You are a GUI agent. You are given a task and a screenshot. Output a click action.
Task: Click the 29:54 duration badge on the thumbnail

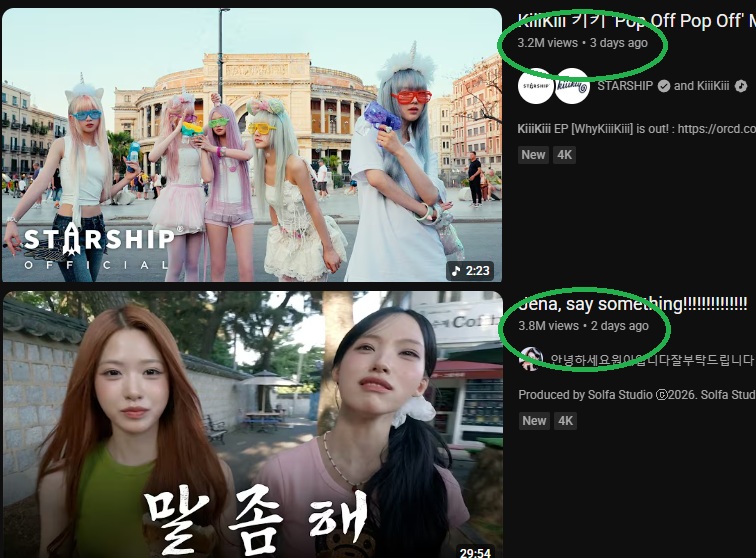click(x=475, y=552)
